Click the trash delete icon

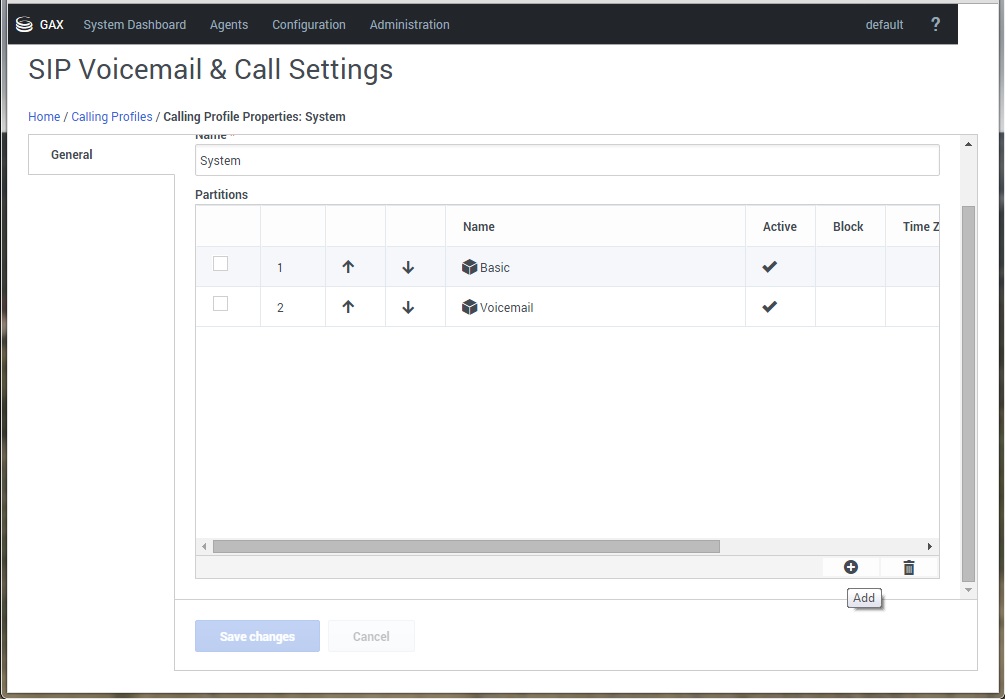click(x=908, y=567)
